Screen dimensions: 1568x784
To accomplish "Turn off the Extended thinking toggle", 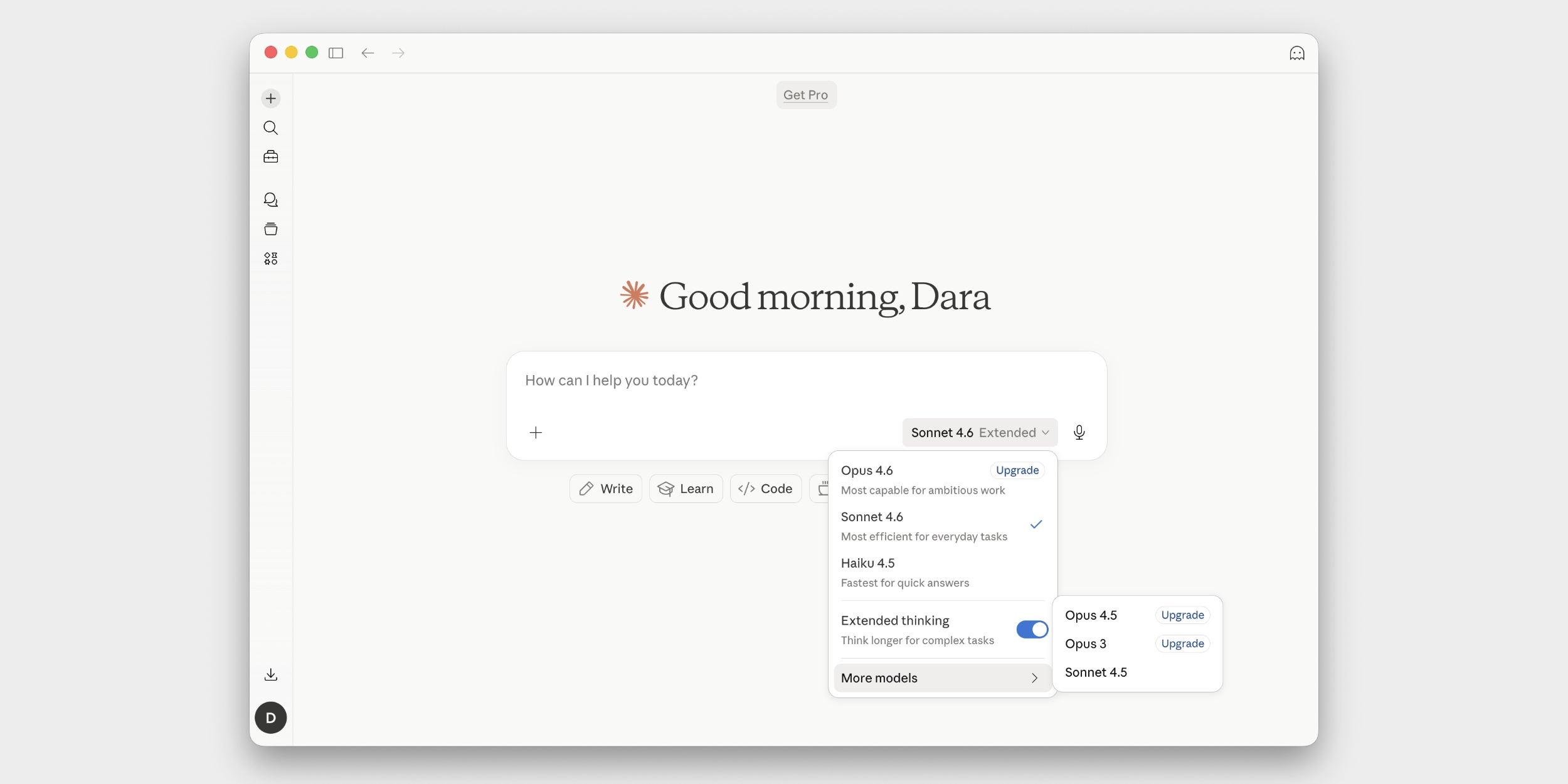I will [x=1031, y=630].
